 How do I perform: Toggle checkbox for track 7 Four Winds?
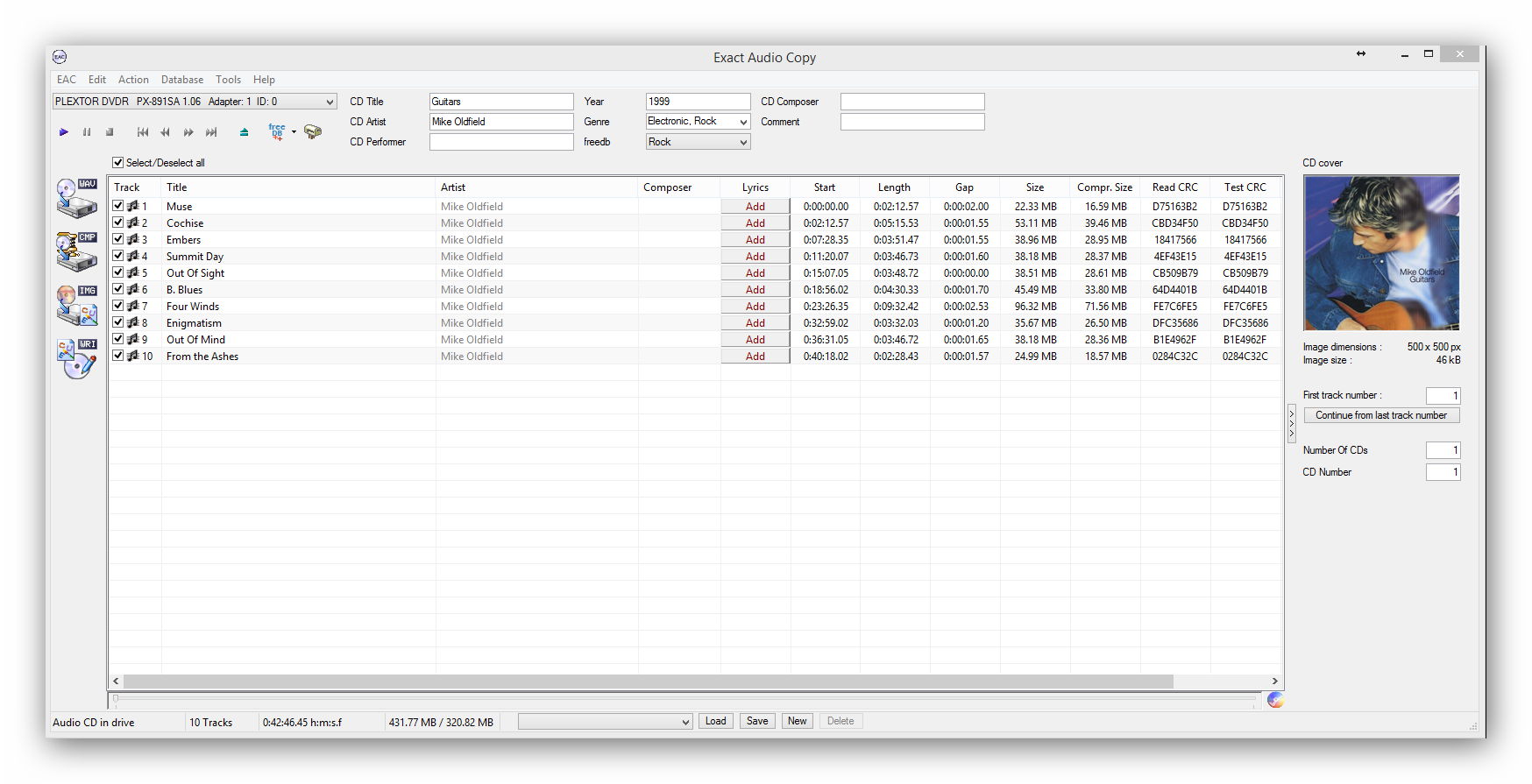(x=118, y=306)
